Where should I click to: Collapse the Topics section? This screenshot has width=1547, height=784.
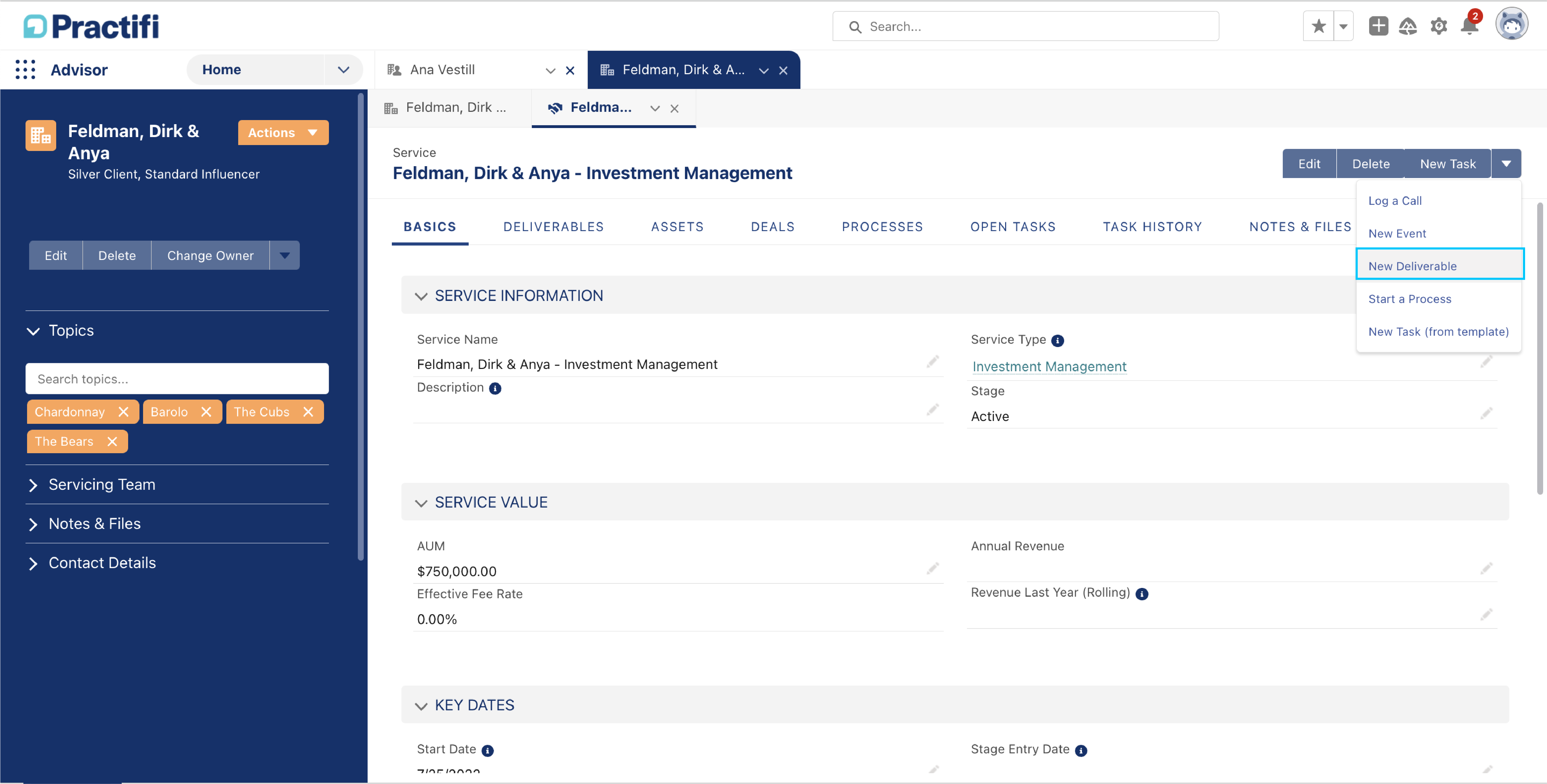click(33, 331)
